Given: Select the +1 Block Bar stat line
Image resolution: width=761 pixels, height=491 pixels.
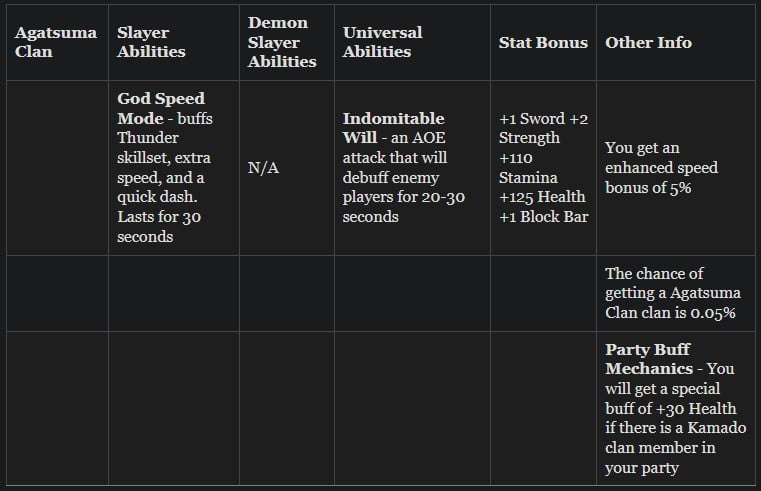Looking at the screenshot, I should [543, 216].
